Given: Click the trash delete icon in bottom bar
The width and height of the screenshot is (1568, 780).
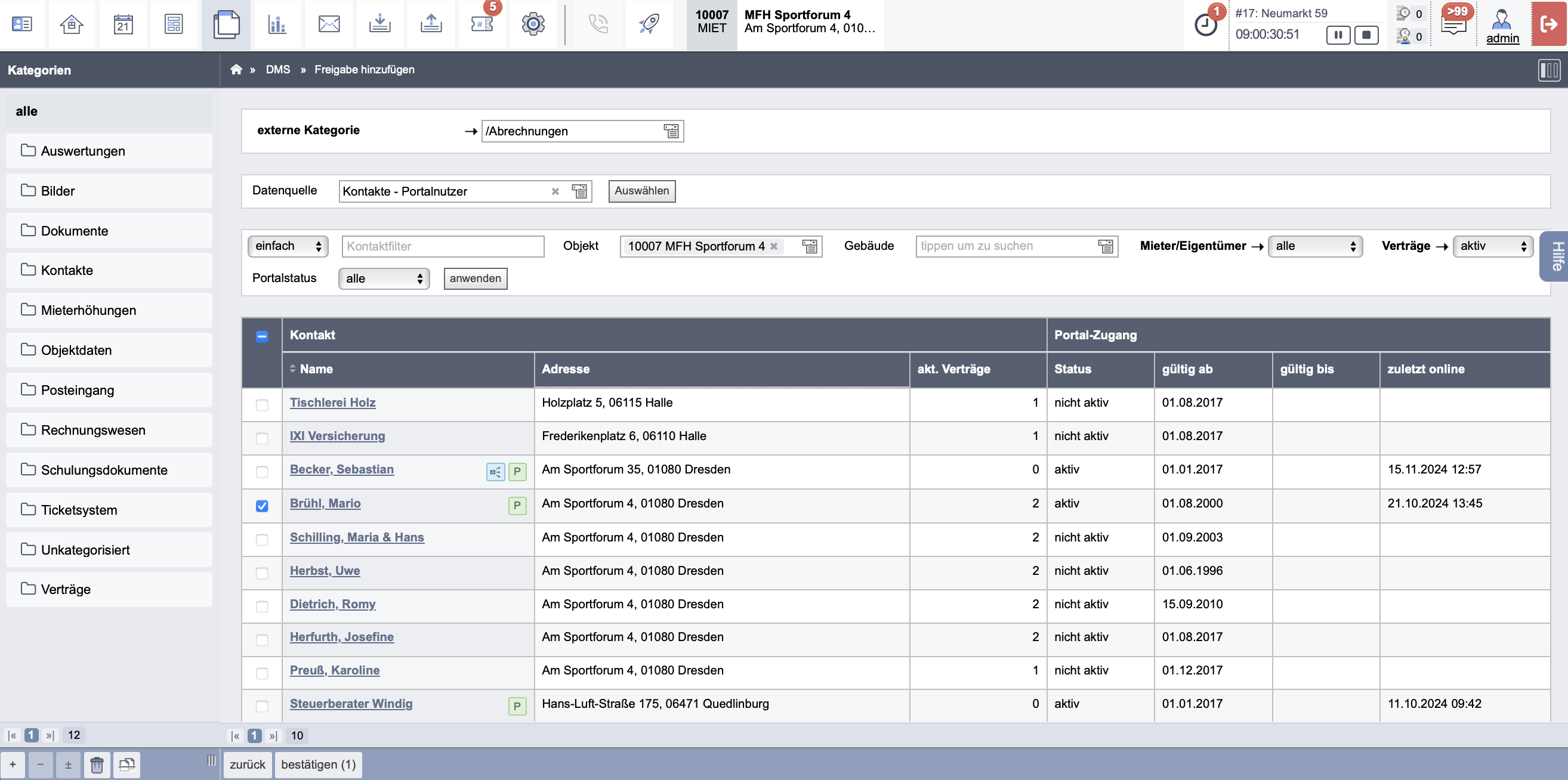Looking at the screenshot, I should click(x=96, y=764).
